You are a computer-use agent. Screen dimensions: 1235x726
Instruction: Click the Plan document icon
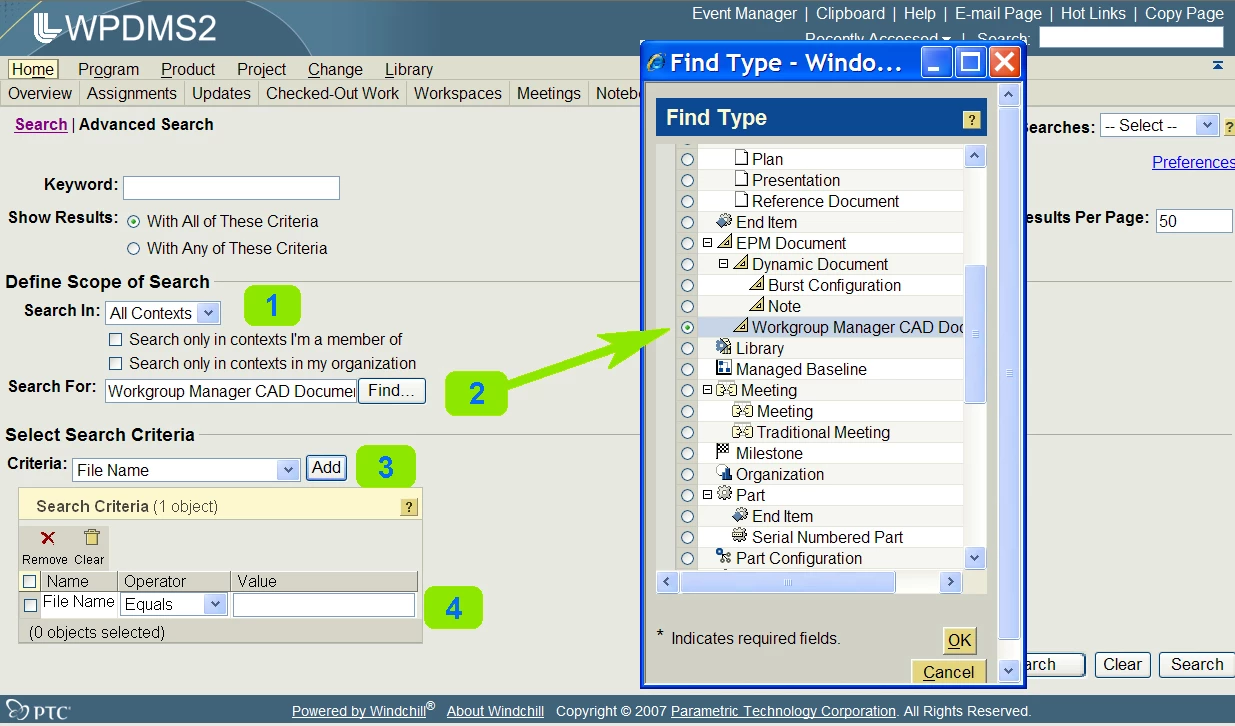[x=742, y=158]
